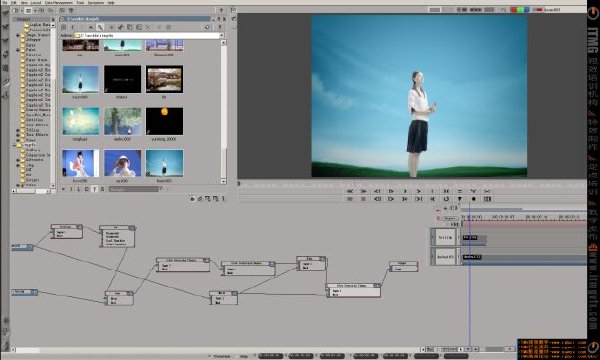The height and width of the screenshot is (360, 600).
Task: Click the bottom blue input clip node
Action: (x=24, y=292)
